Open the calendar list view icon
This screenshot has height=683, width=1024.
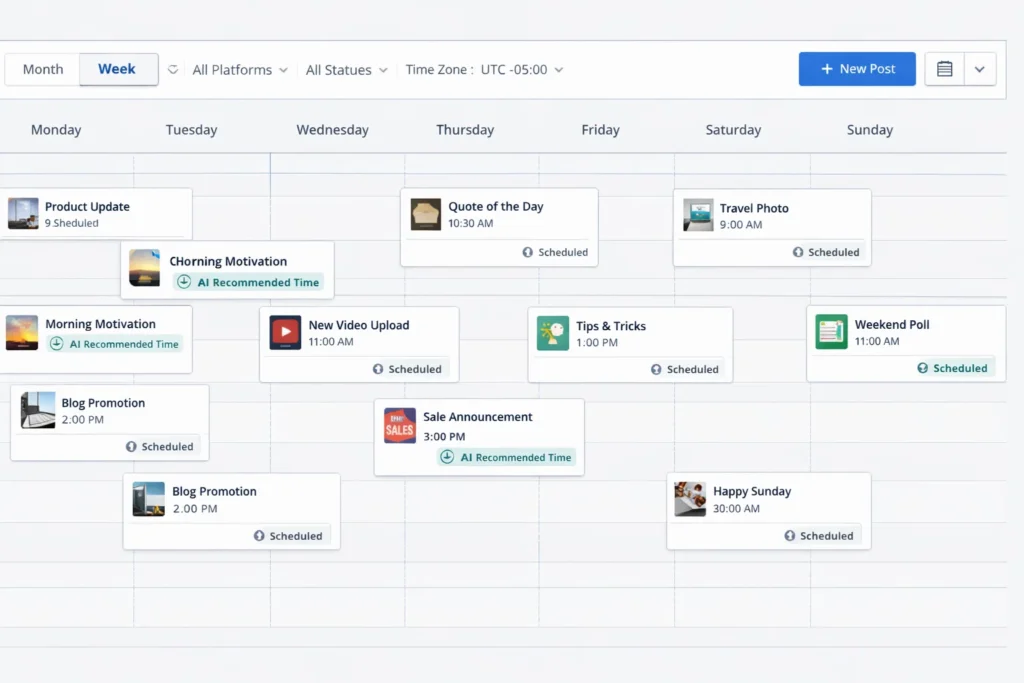944,68
